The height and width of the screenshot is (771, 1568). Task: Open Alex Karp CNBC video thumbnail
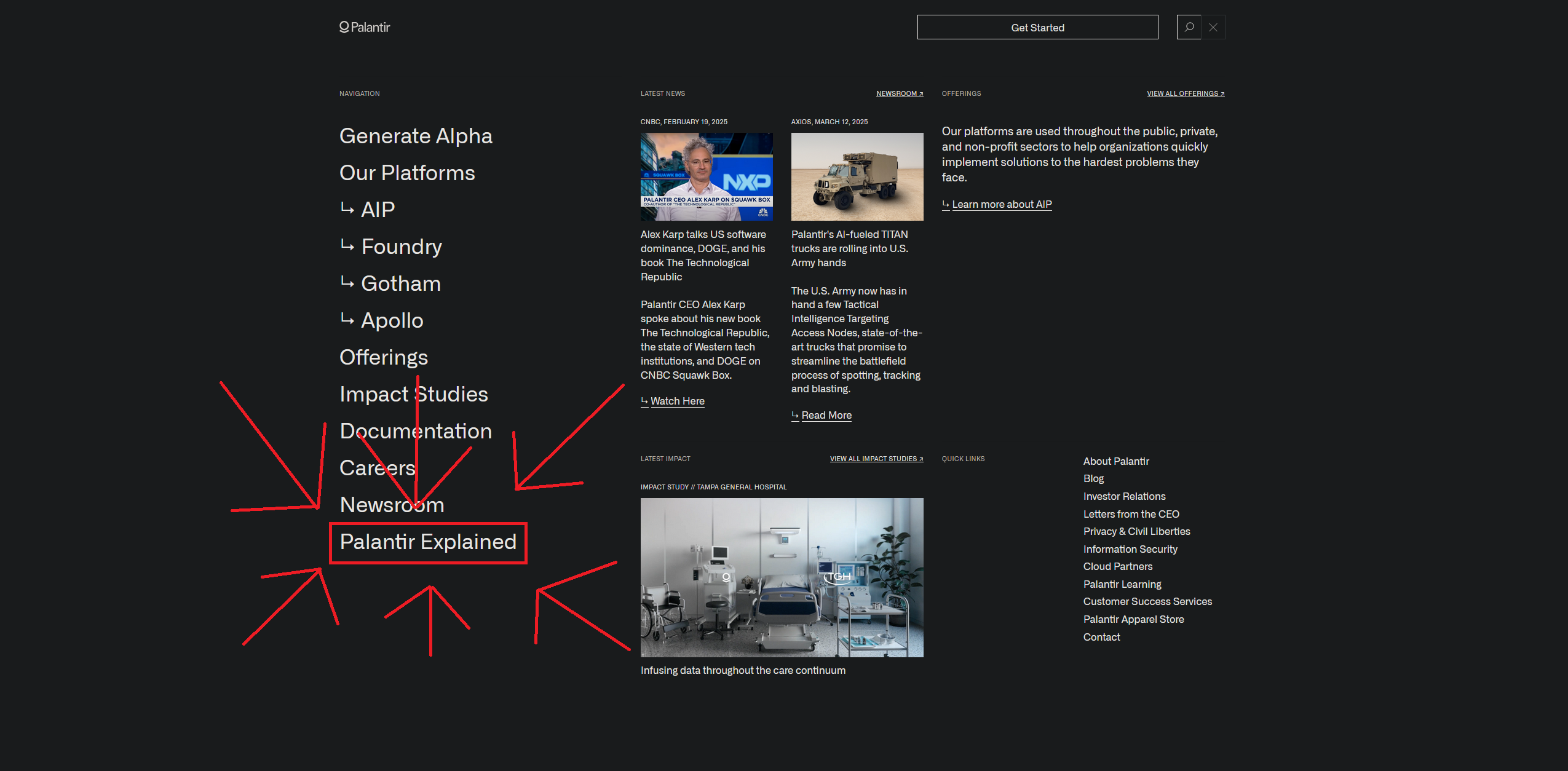tap(707, 176)
